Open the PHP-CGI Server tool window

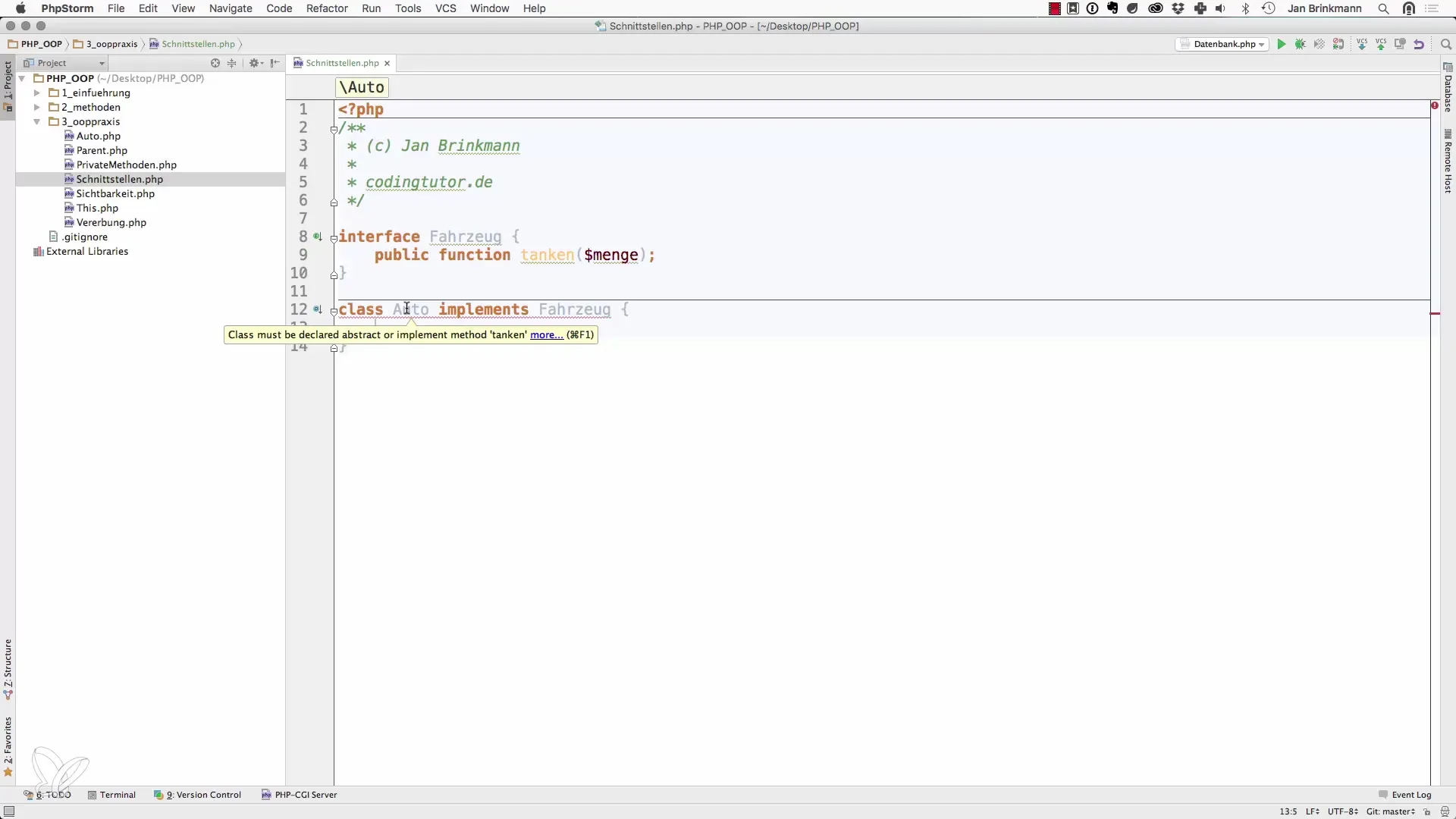point(299,795)
